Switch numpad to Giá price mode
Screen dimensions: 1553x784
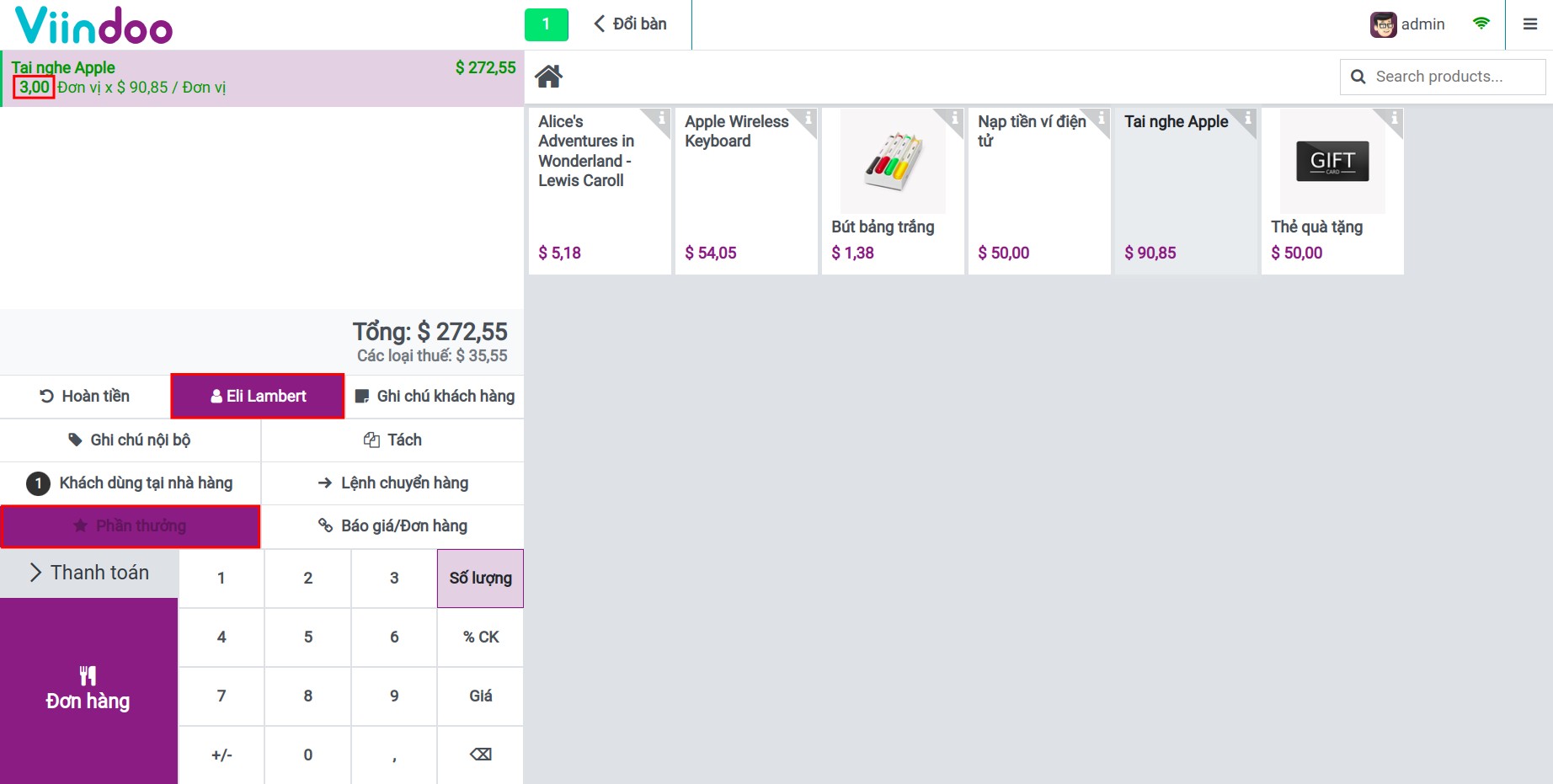(x=480, y=696)
